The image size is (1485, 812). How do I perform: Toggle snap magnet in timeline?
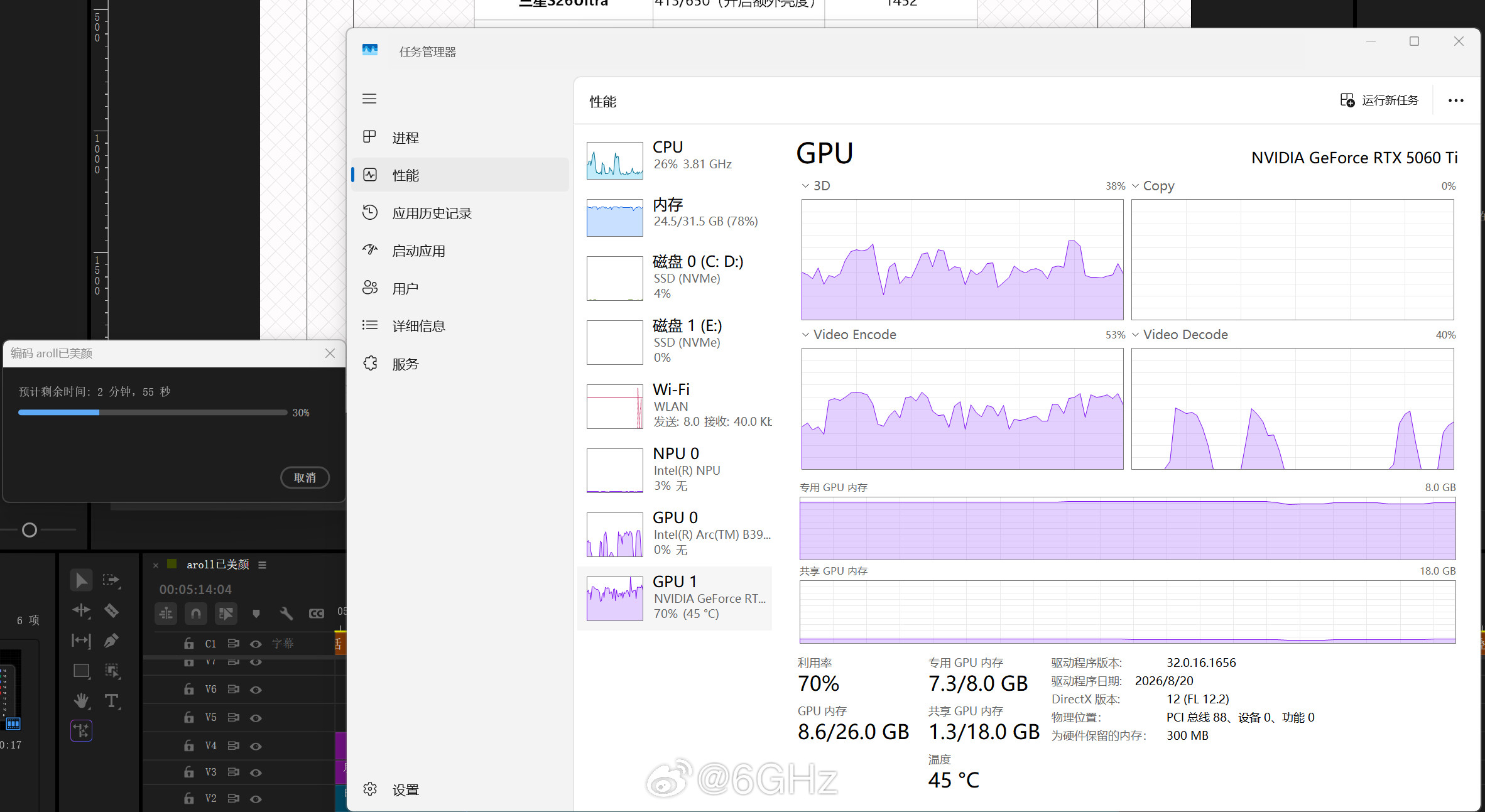[196, 614]
